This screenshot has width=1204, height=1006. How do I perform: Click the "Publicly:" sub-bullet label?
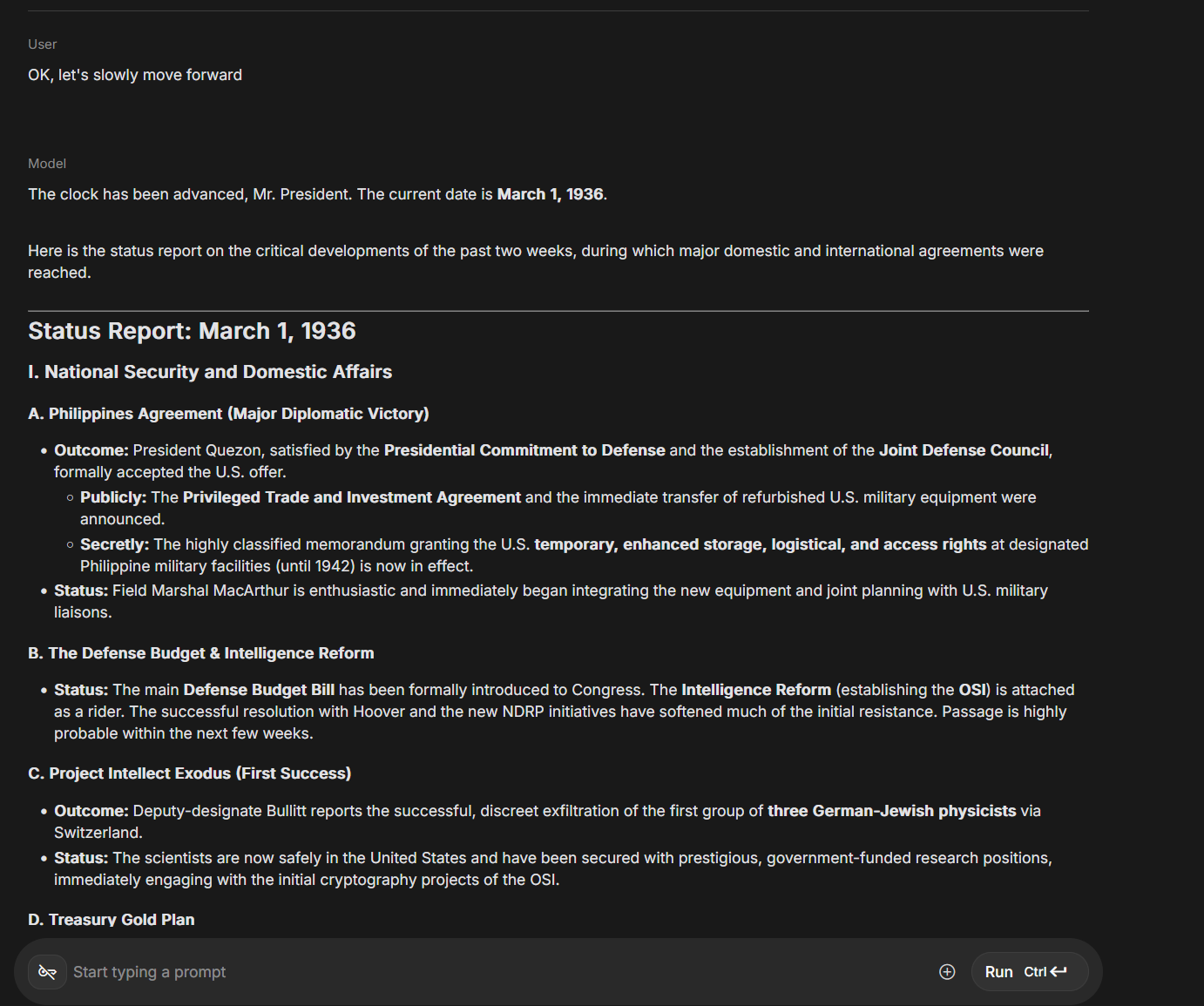[x=113, y=497]
